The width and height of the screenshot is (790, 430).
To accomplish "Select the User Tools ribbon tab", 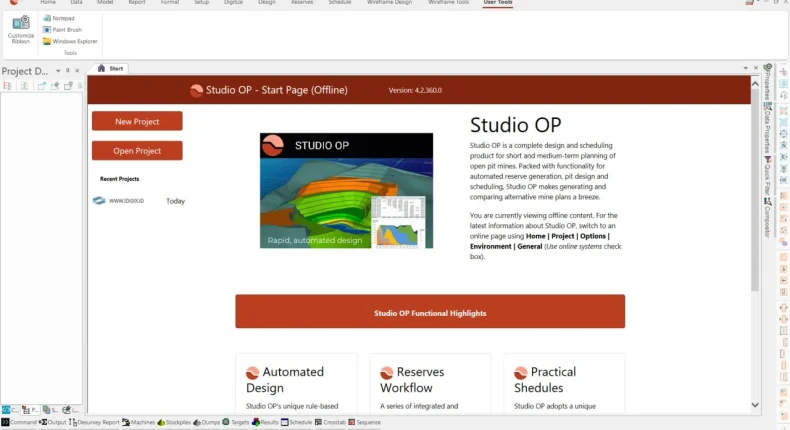I will [498, 3].
